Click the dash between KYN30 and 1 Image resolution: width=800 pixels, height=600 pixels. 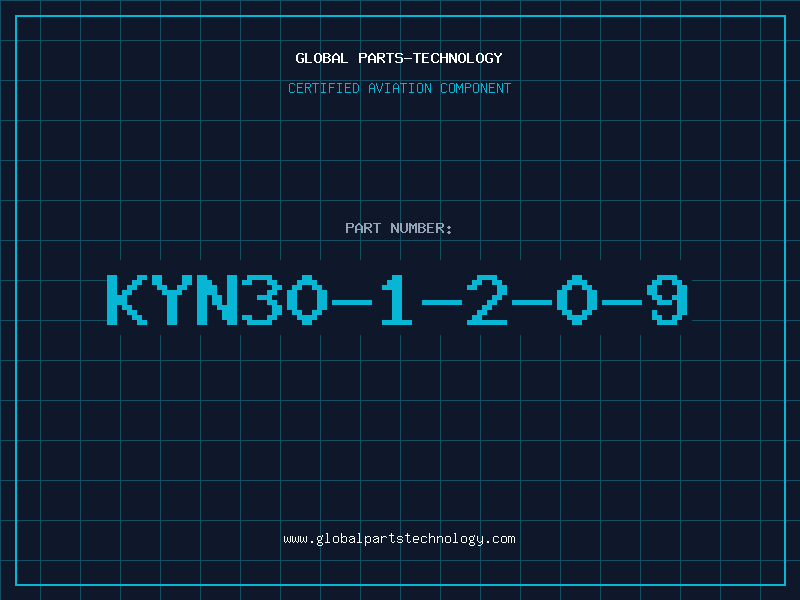click(352, 303)
